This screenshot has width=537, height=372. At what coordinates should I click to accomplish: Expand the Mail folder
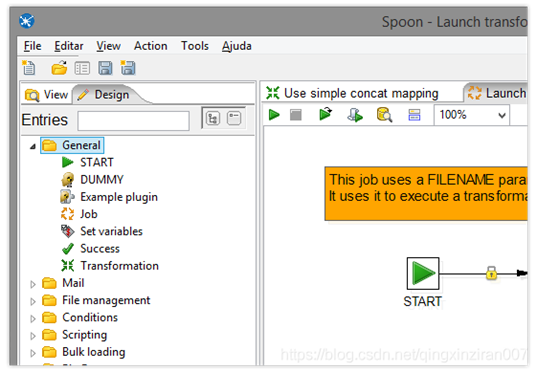(x=33, y=284)
